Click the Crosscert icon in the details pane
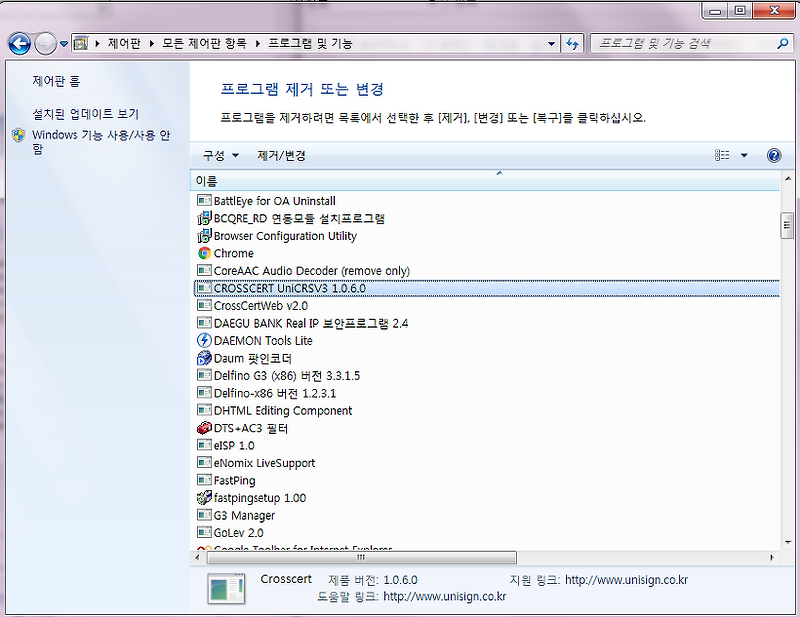Viewport: 800px width, 617px height. pos(227,586)
